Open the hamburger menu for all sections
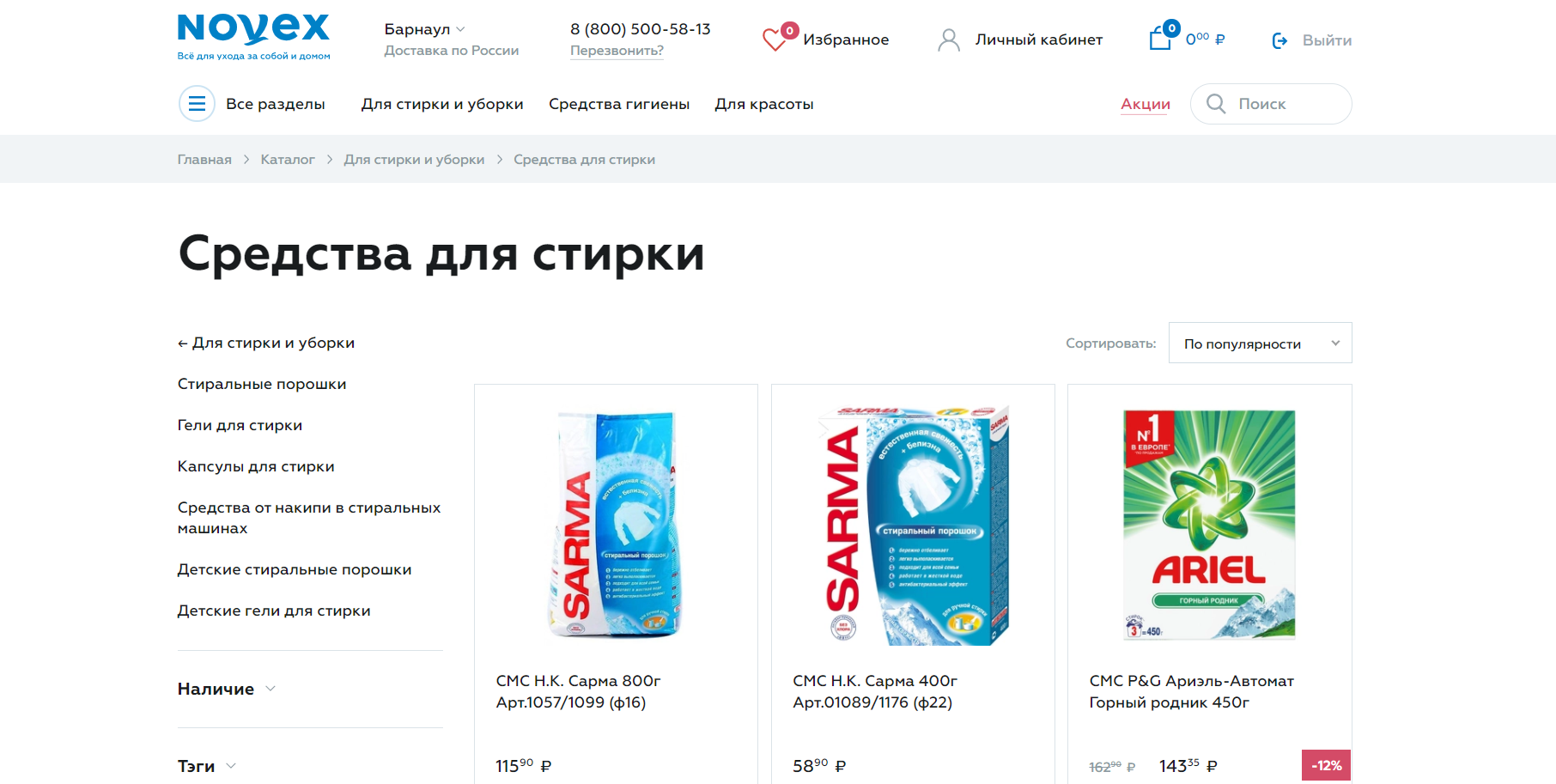Image resolution: width=1556 pixels, height=784 pixels. (x=197, y=104)
